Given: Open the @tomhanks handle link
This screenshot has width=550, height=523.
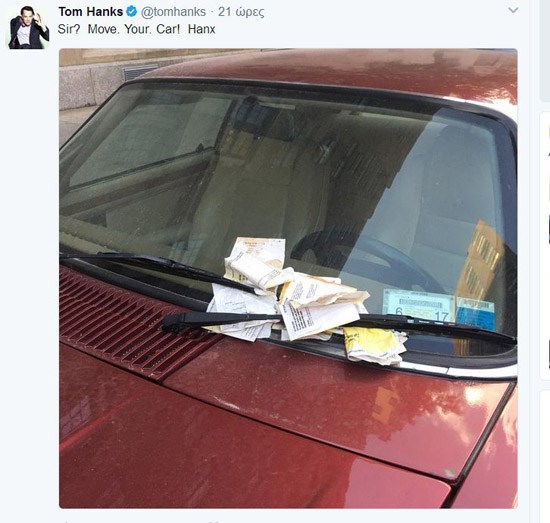Looking at the screenshot, I should [x=173, y=12].
